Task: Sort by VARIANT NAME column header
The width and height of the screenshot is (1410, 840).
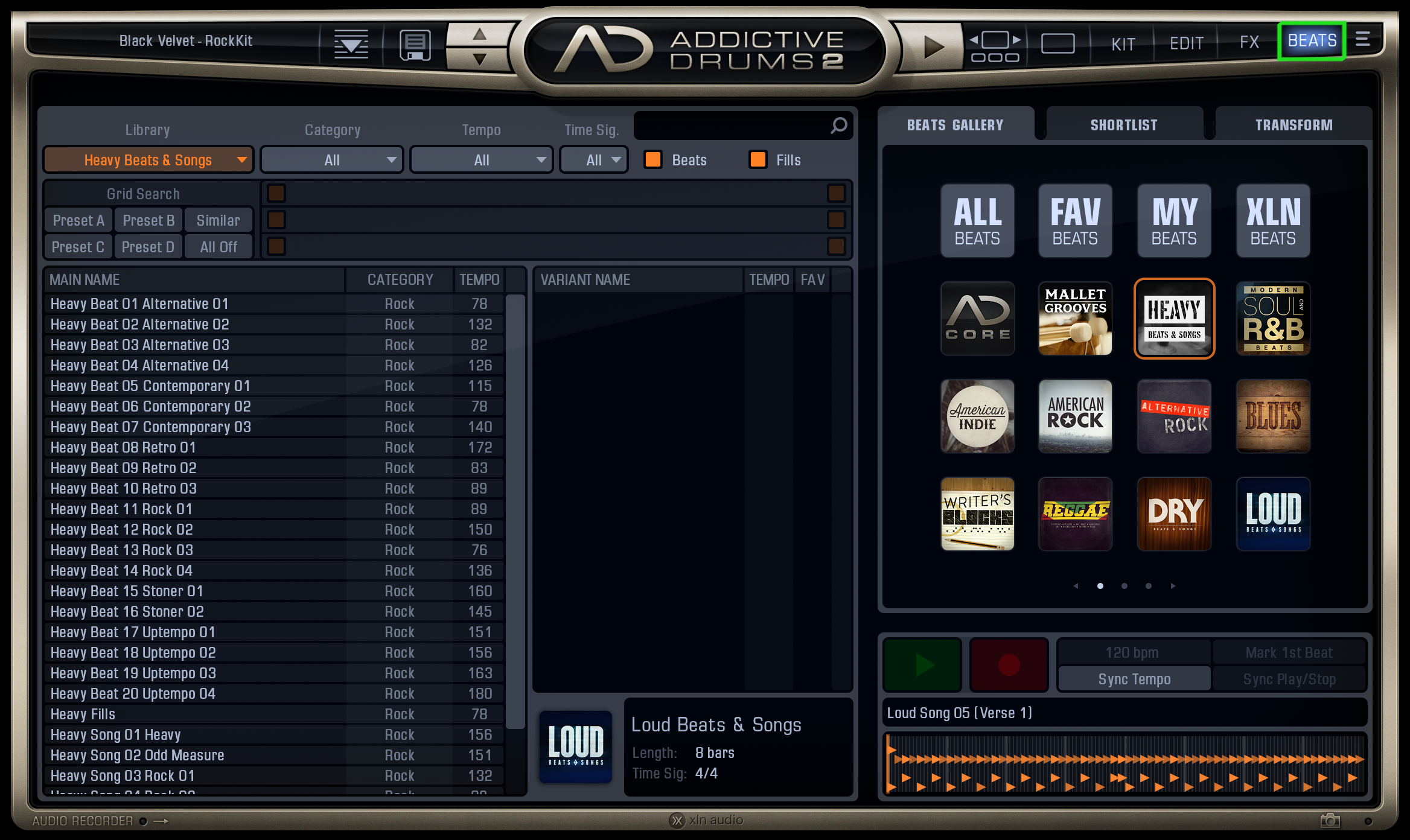Action: click(639, 280)
